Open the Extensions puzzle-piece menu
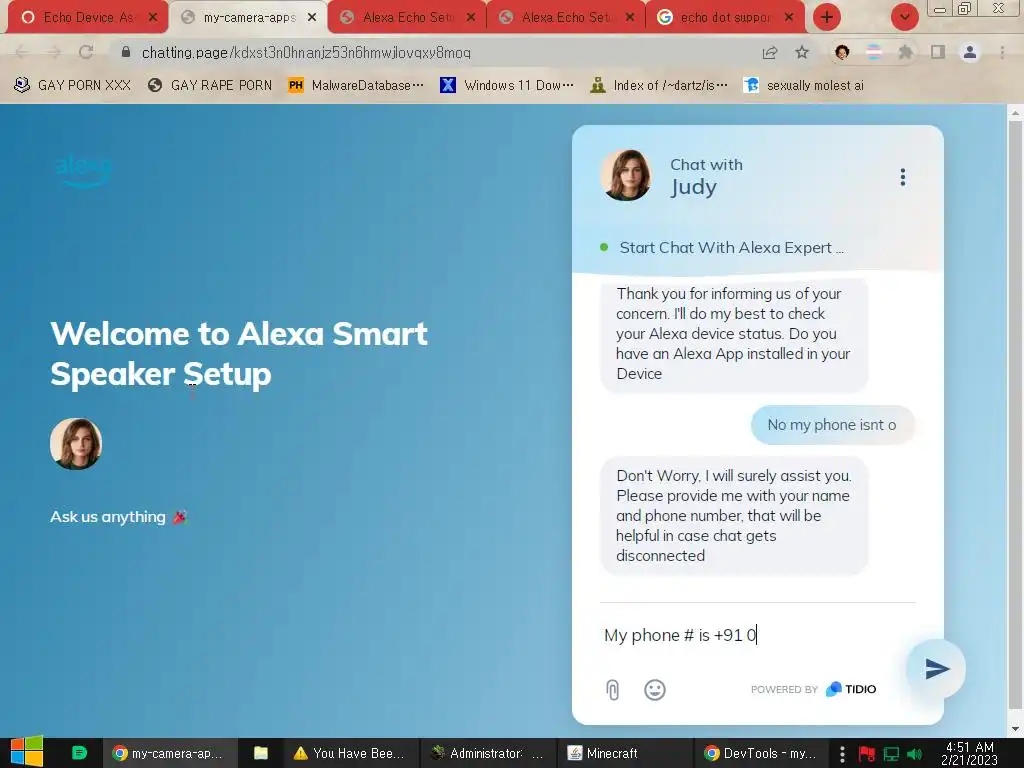1024x768 pixels. point(905,52)
